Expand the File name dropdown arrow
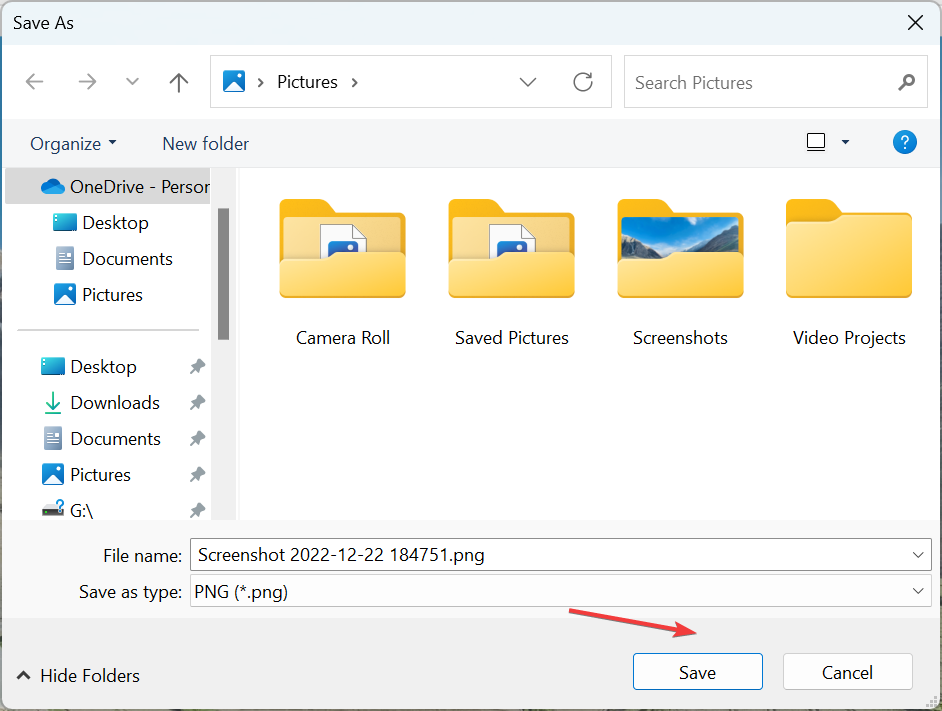This screenshot has width=942, height=711. [918, 554]
